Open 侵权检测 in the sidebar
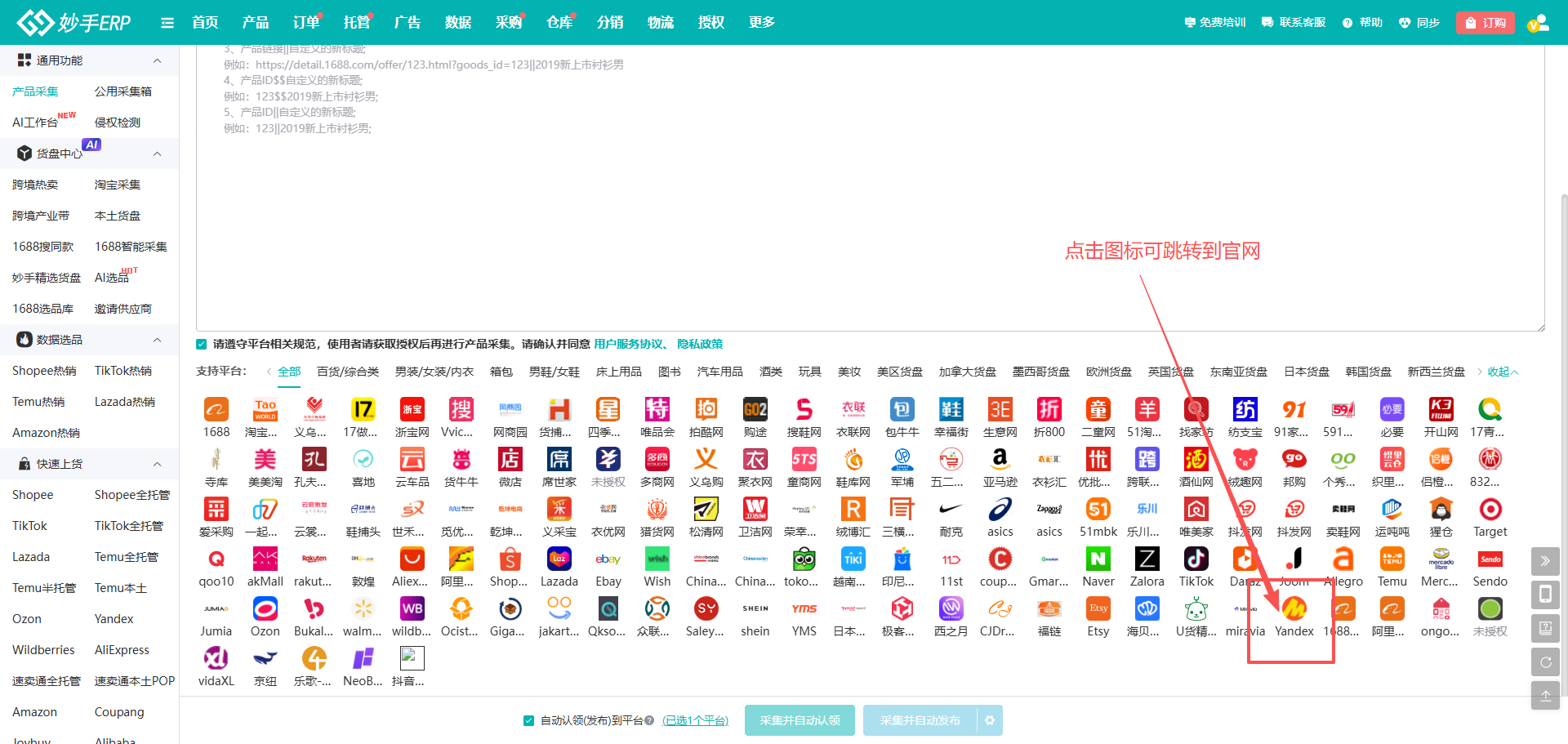1568x744 pixels. tap(118, 123)
